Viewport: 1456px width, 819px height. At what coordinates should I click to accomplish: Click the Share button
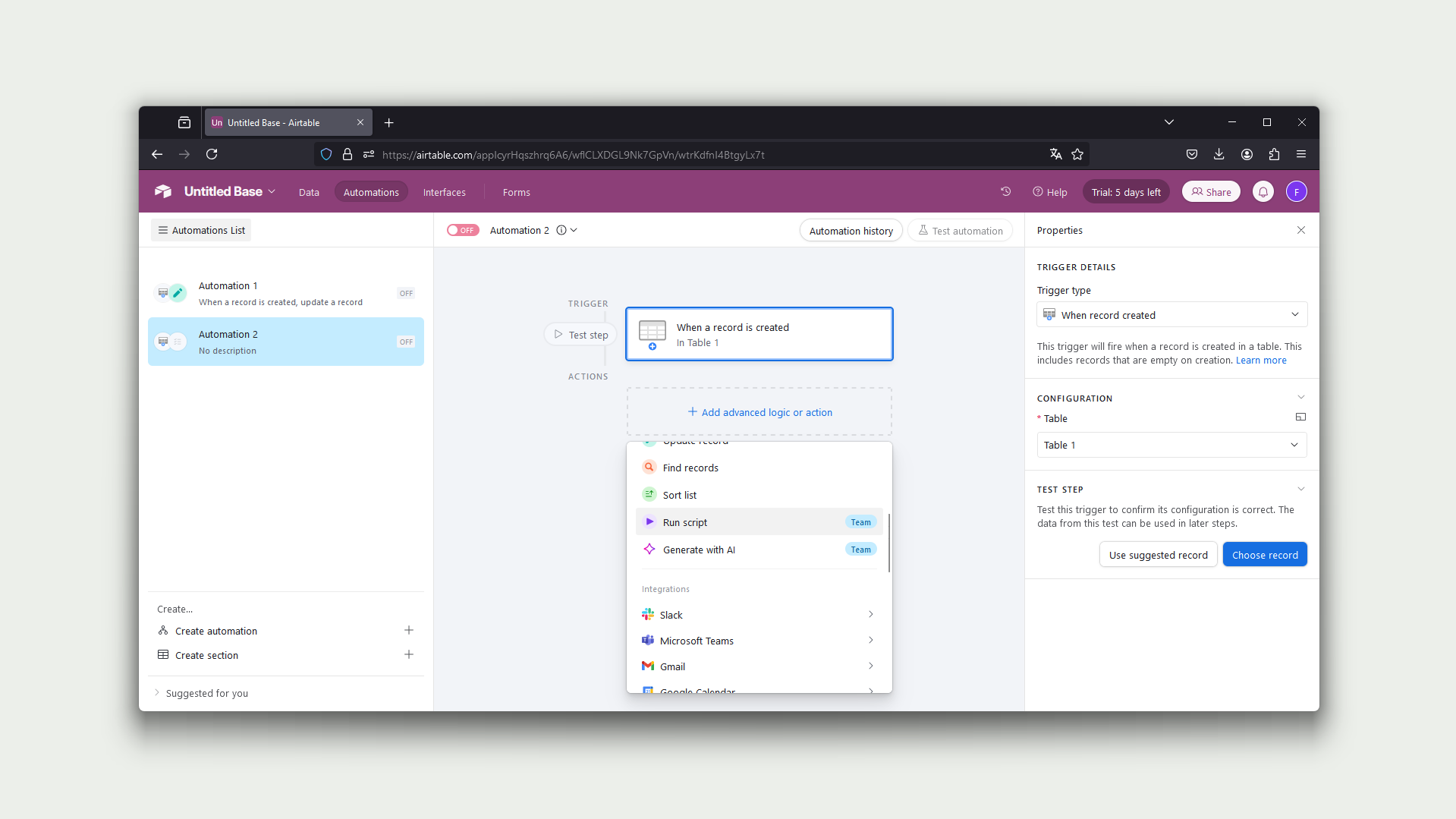[1212, 192]
